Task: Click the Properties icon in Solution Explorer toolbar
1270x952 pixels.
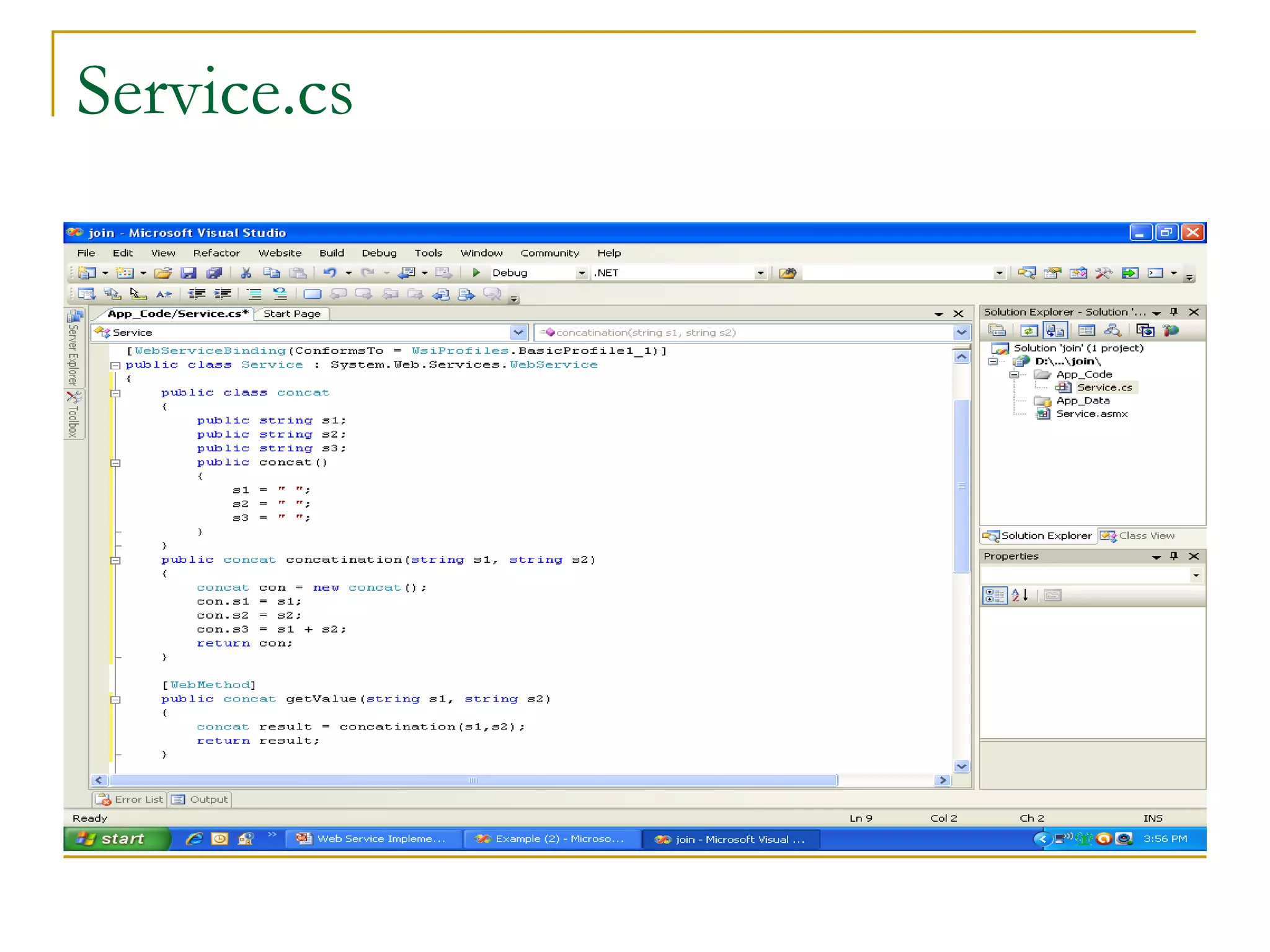Action: (997, 331)
